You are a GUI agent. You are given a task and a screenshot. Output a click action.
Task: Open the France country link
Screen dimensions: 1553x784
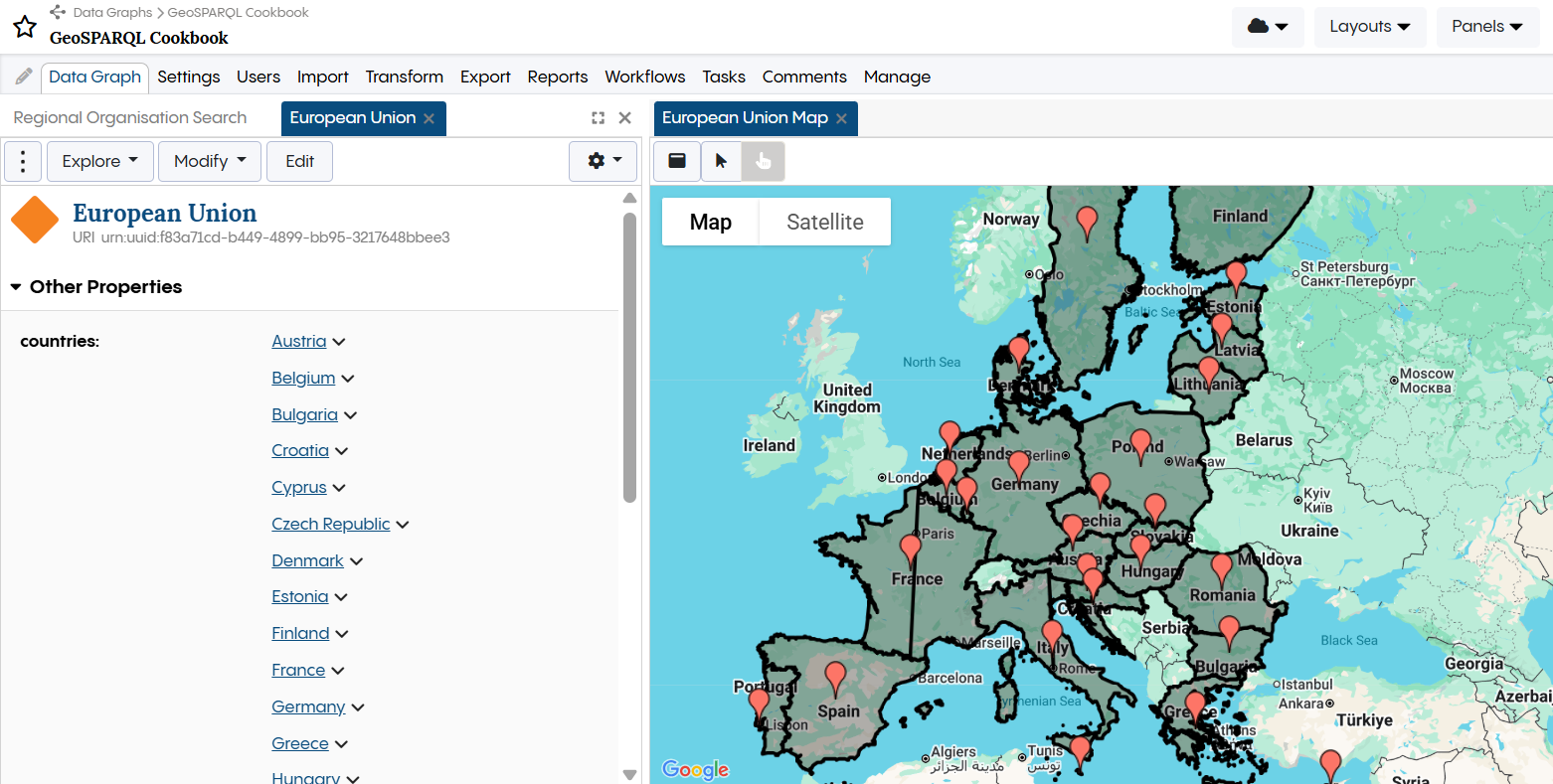pyautogui.click(x=297, y=670)
